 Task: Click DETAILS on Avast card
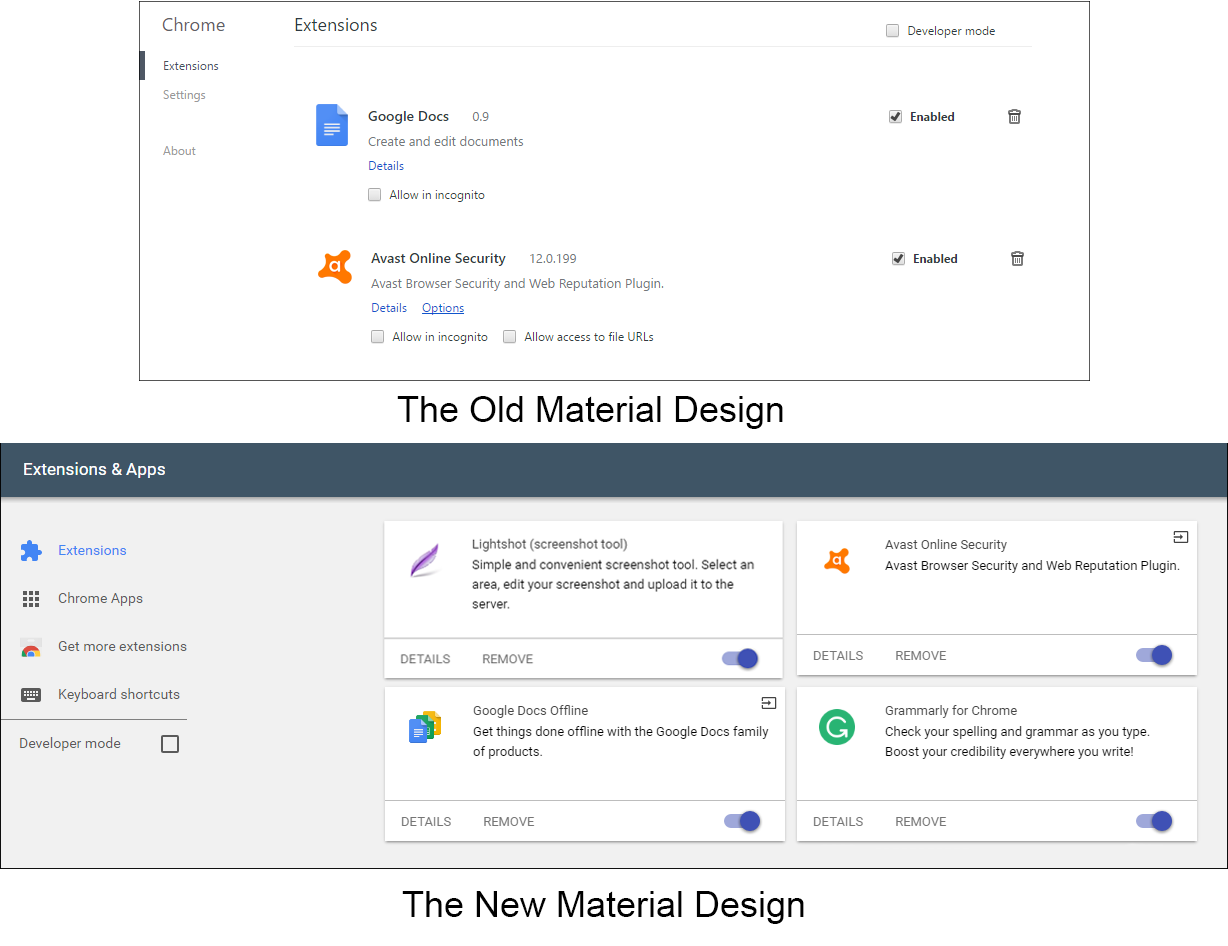coord(838,656)
